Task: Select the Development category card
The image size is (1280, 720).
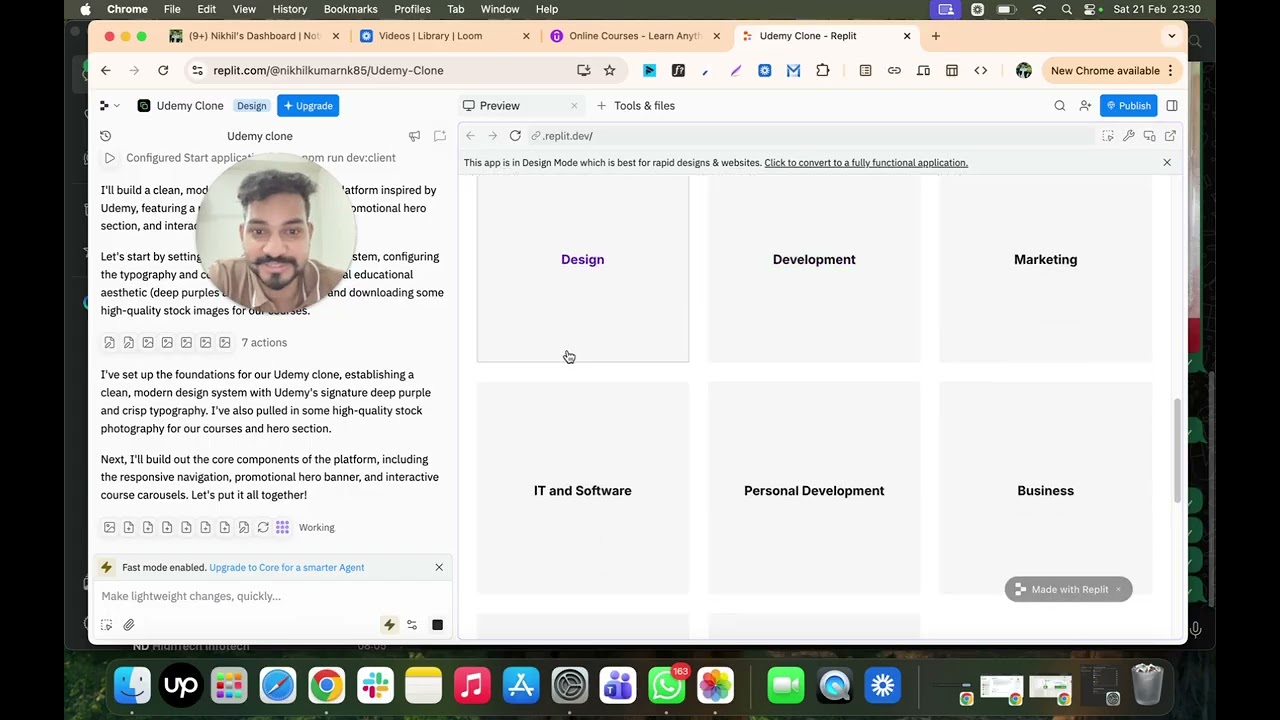Action: 814,269
